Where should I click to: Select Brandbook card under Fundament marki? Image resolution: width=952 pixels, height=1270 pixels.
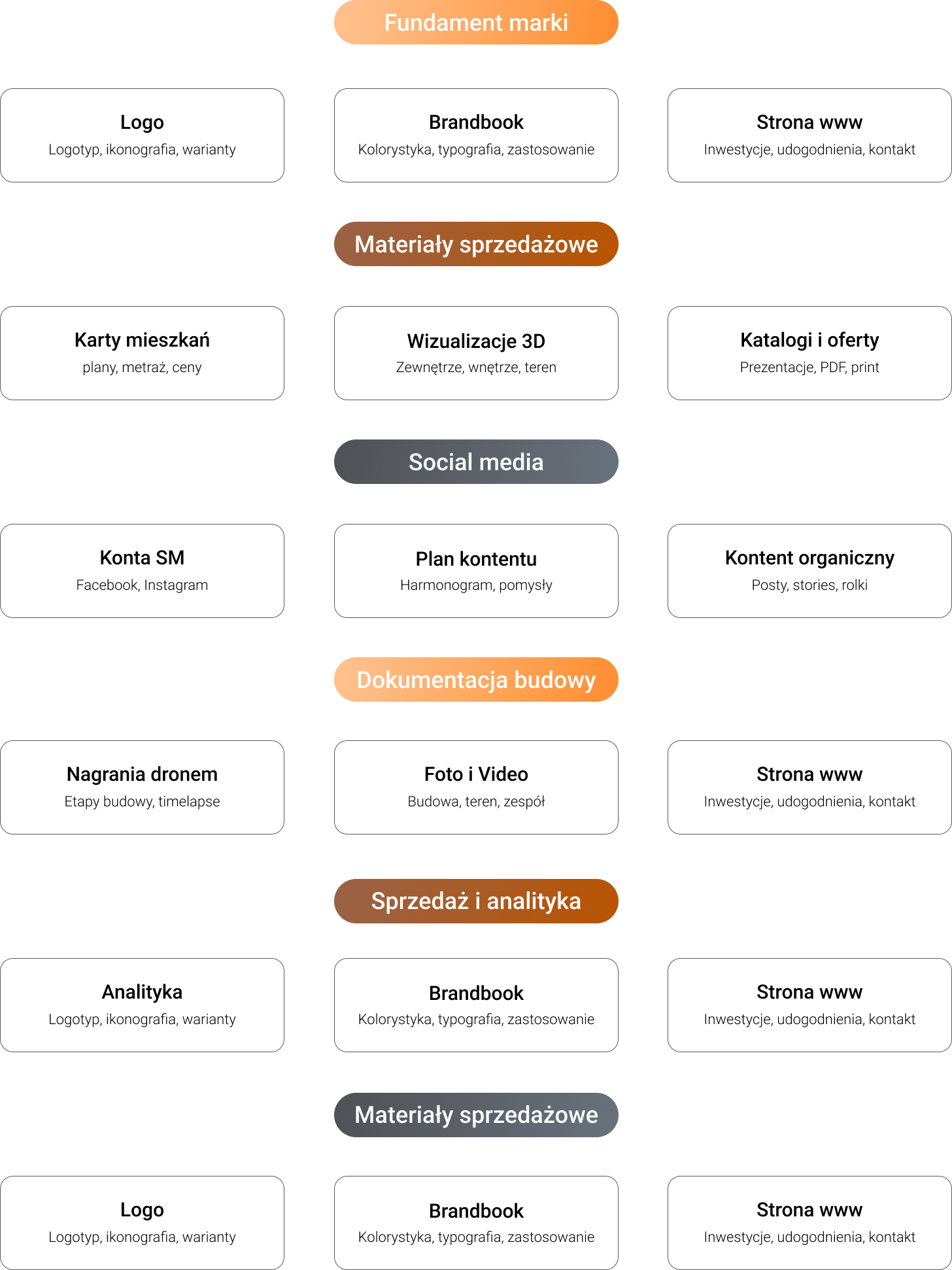[476, 135]
